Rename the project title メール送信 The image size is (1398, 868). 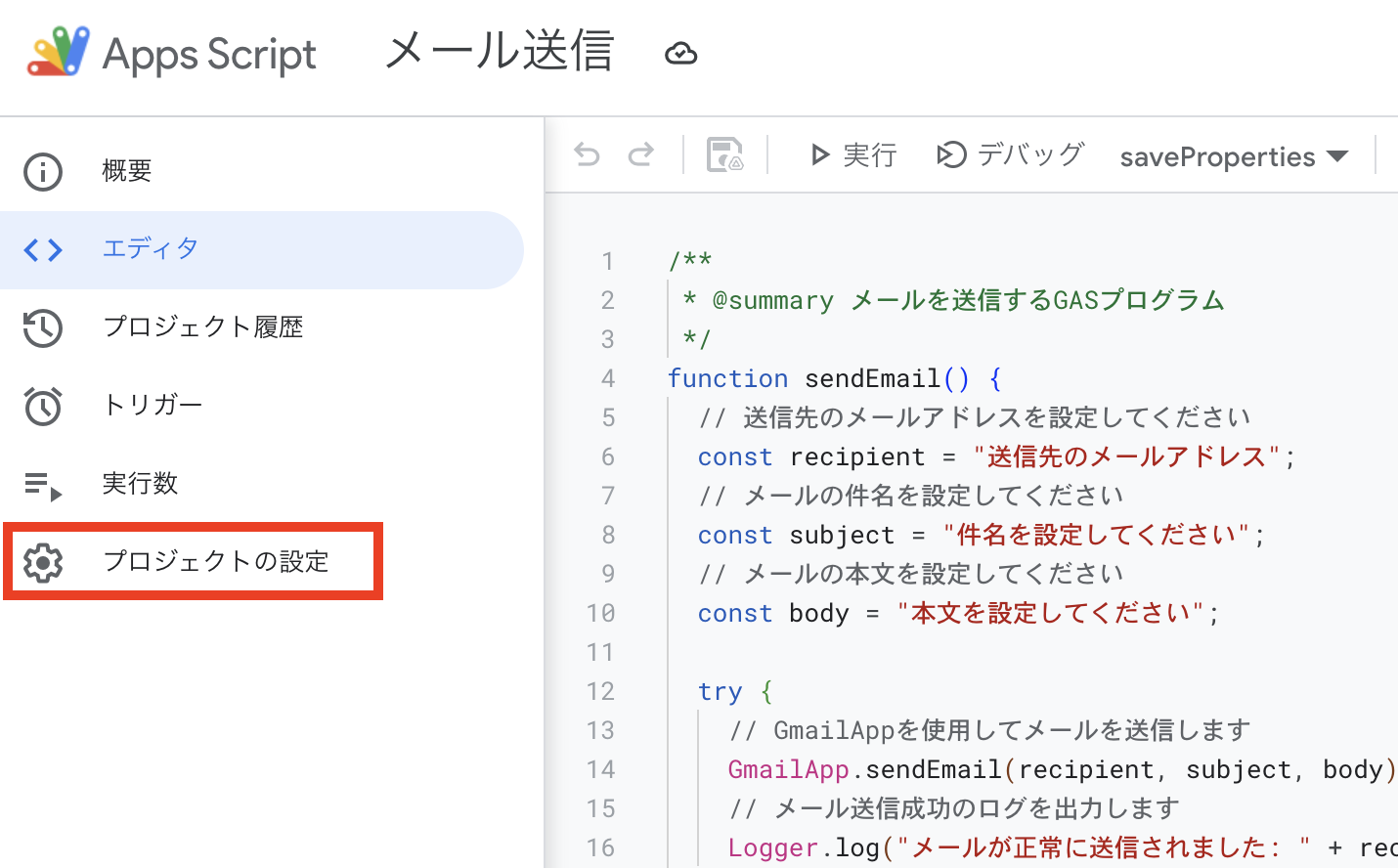pyautogui.click(x=500, y=51)
